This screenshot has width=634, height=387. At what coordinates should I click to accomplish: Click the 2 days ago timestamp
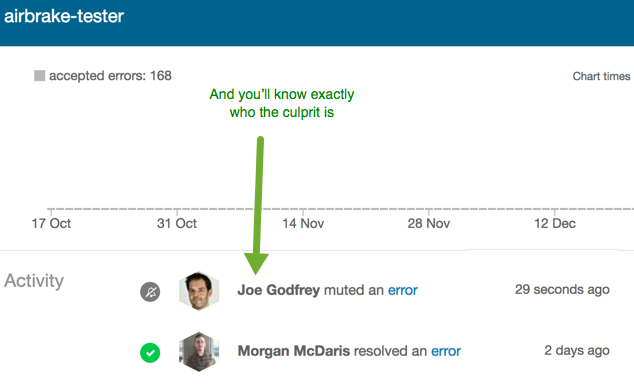click(x=577, y=350)
